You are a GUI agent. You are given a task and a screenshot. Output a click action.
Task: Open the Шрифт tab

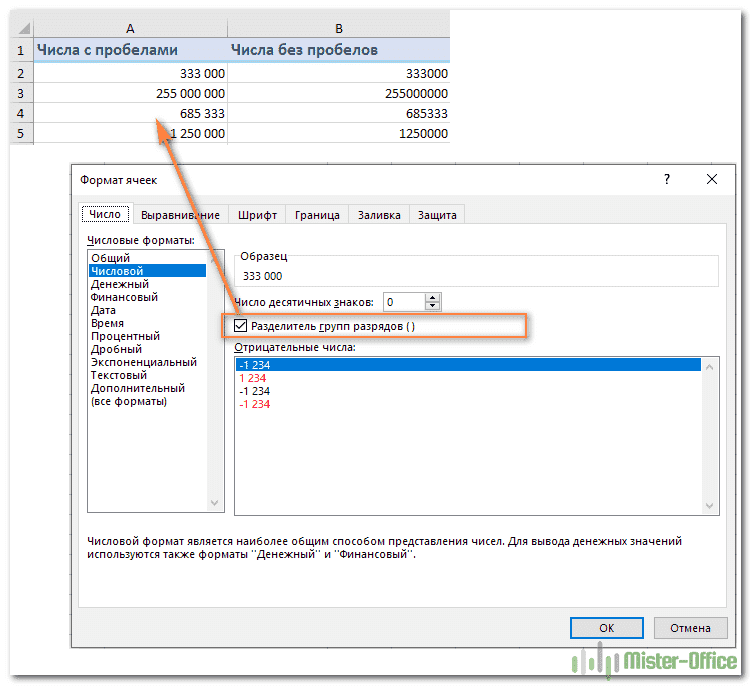(257, 214)
